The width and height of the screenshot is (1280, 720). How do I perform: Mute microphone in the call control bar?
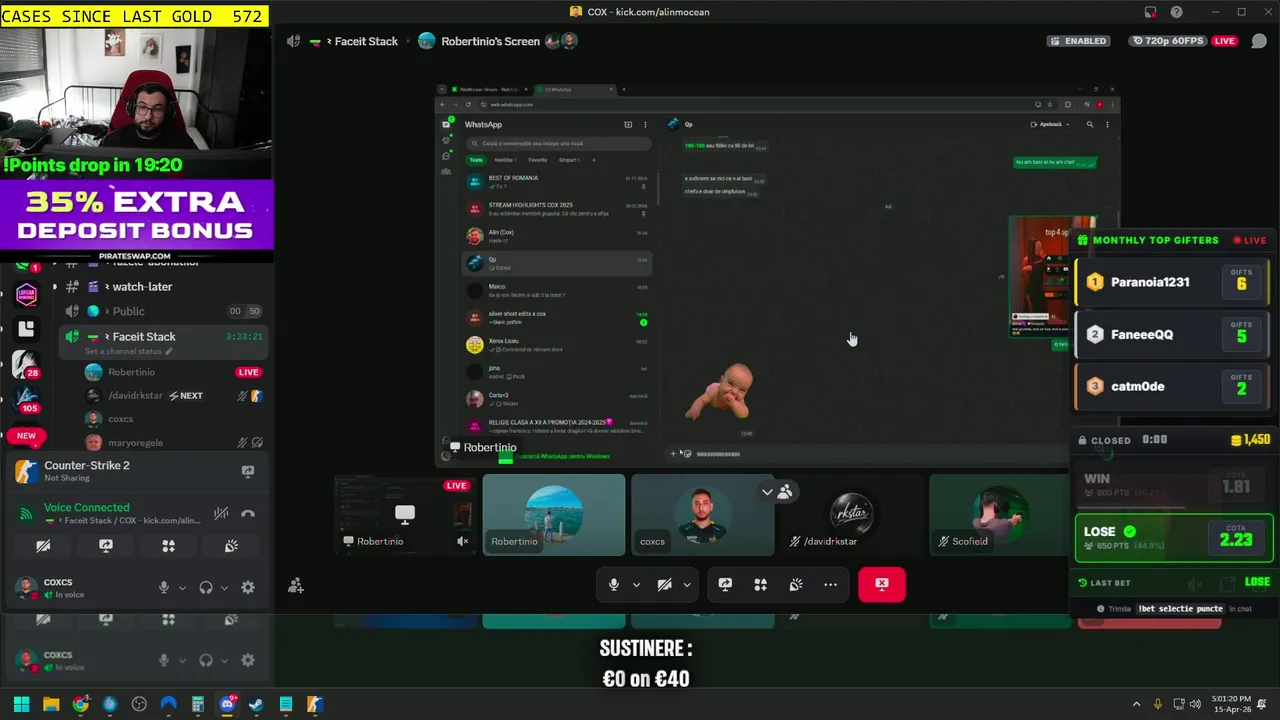coord(613,585)
